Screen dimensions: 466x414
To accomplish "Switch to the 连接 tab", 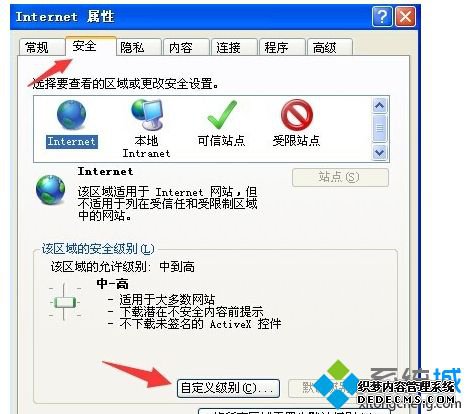I will (x=234, y=47).
